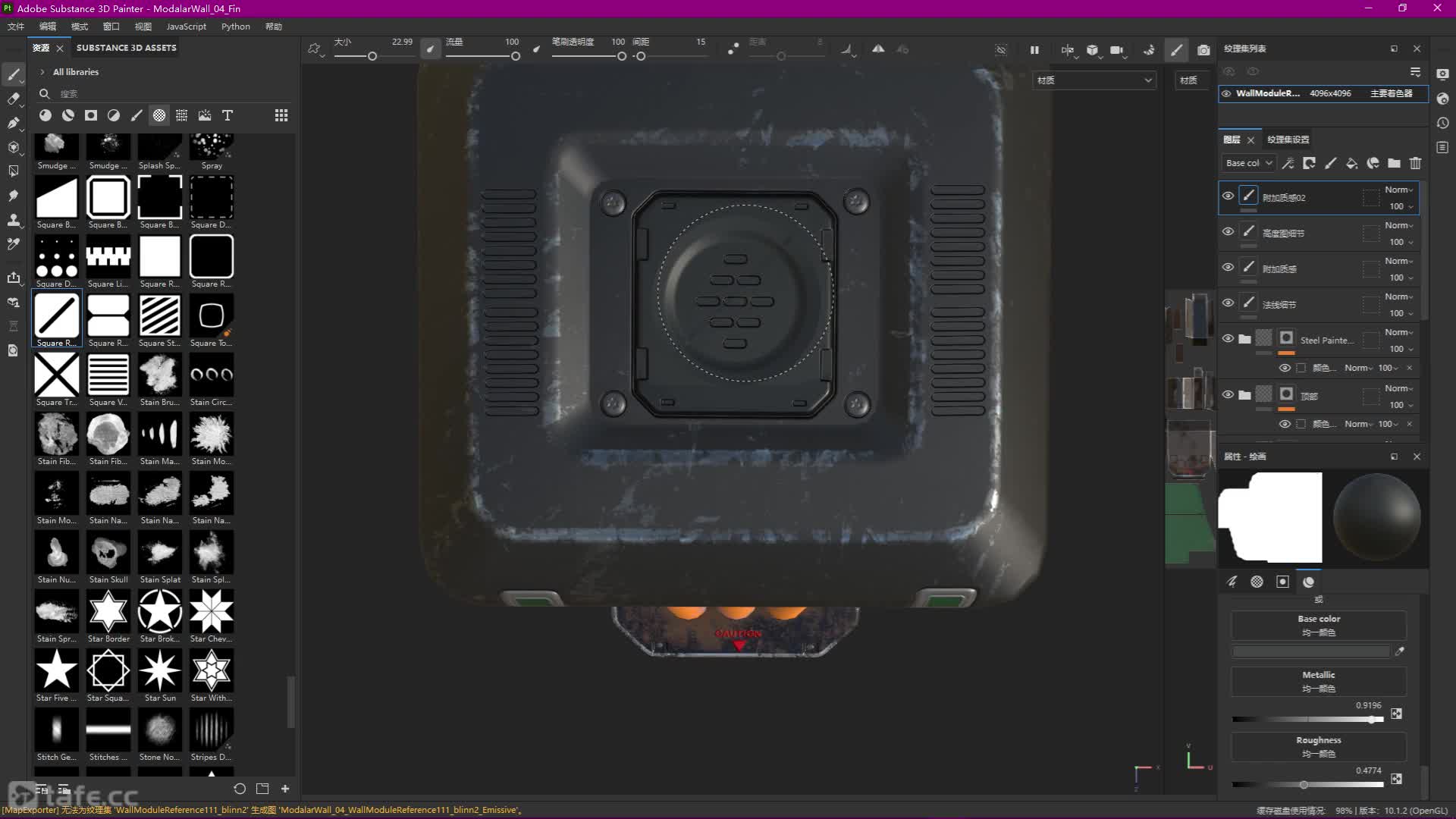Select the Star Five brush alpha thumbnail

point(56,670)
